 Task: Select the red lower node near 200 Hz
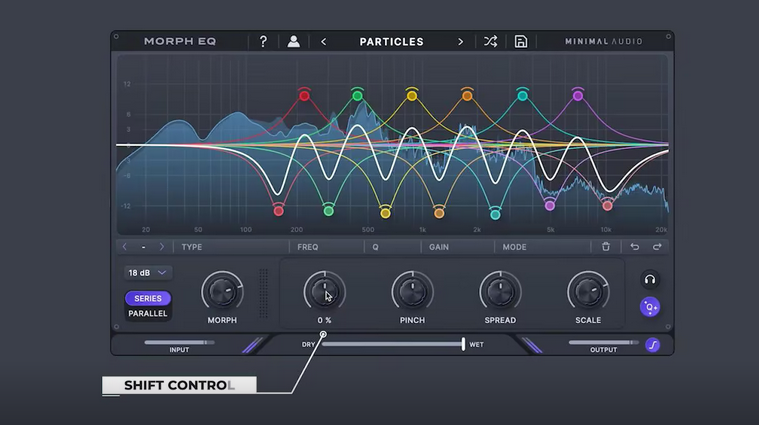278,211
